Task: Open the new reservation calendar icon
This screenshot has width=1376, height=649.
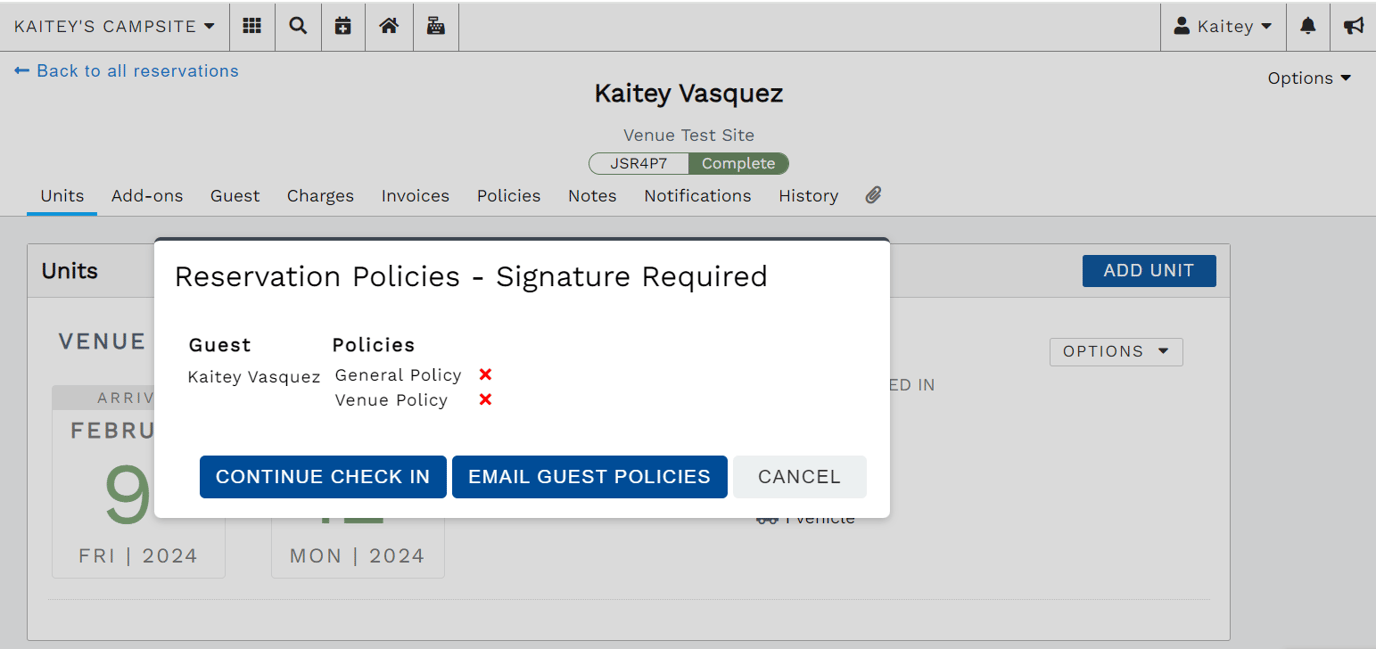Action: (x=343, y=26)
